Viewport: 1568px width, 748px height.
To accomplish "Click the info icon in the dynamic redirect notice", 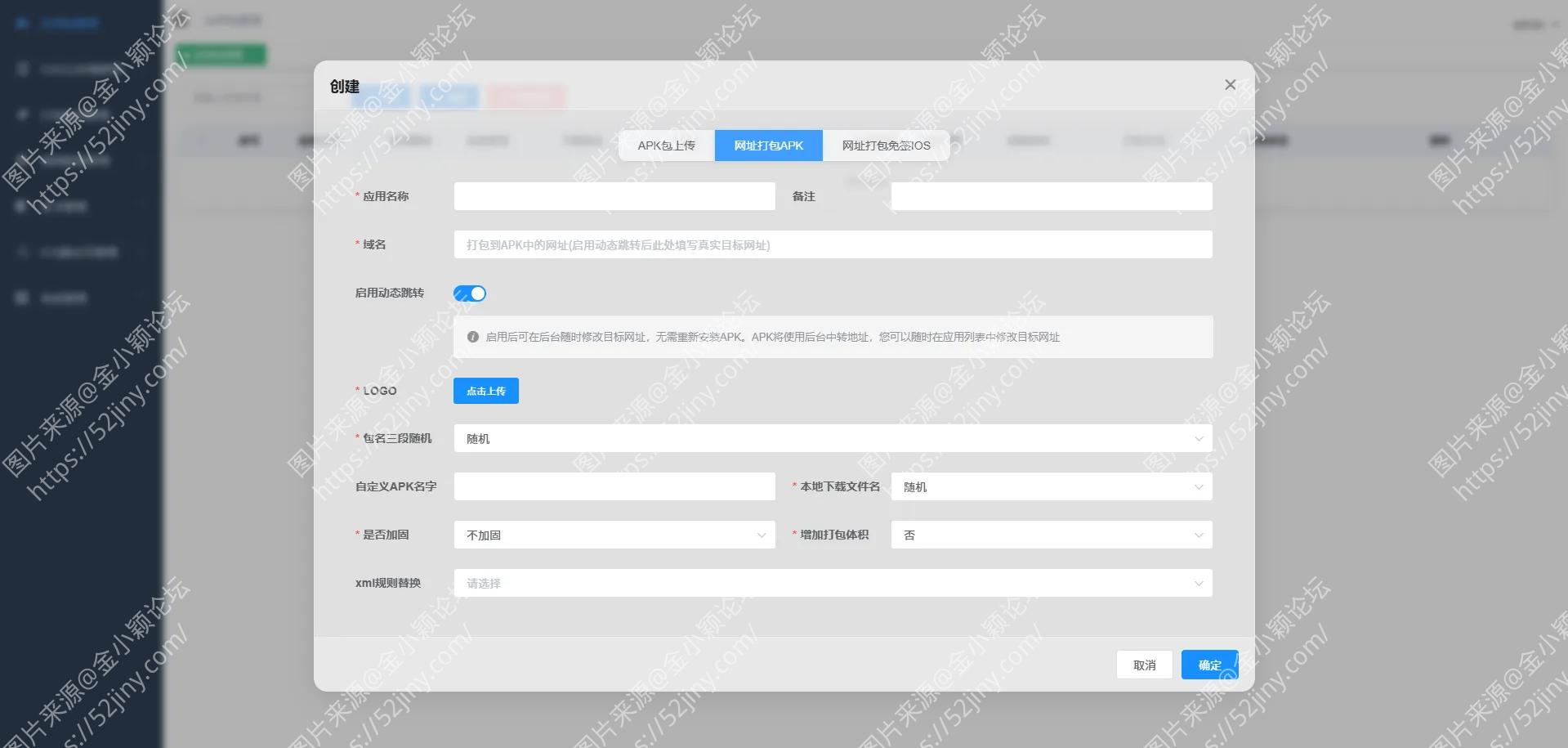I will pos(472,336).
